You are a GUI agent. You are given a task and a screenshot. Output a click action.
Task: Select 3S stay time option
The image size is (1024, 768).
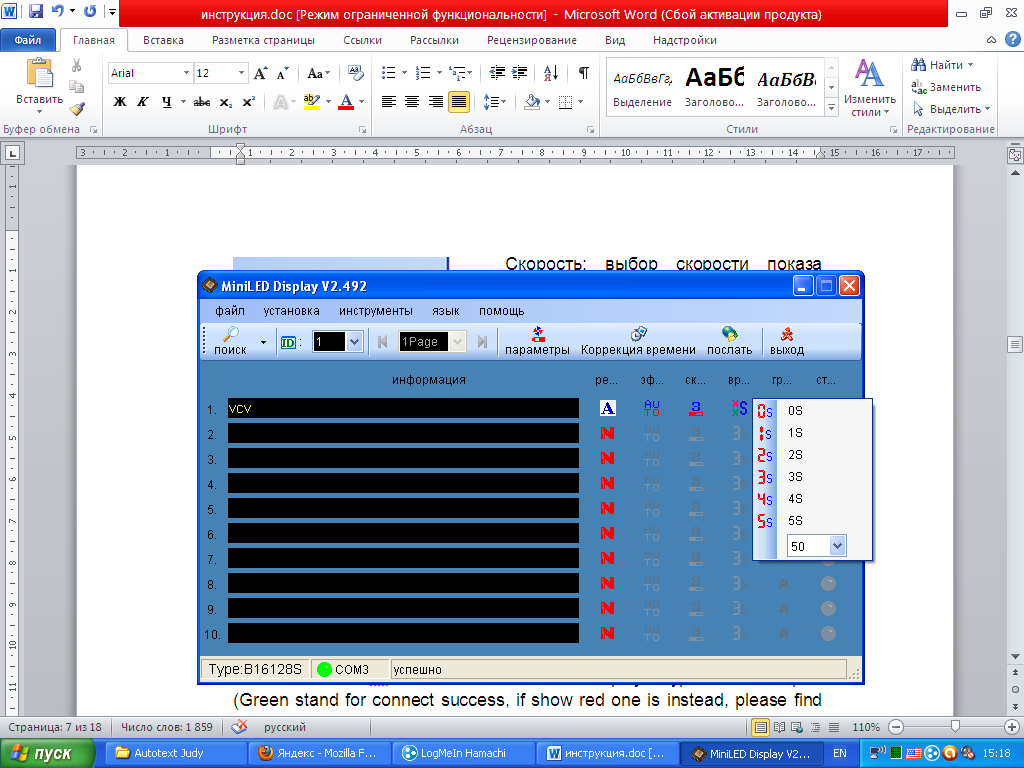click(x=812, y=477)
